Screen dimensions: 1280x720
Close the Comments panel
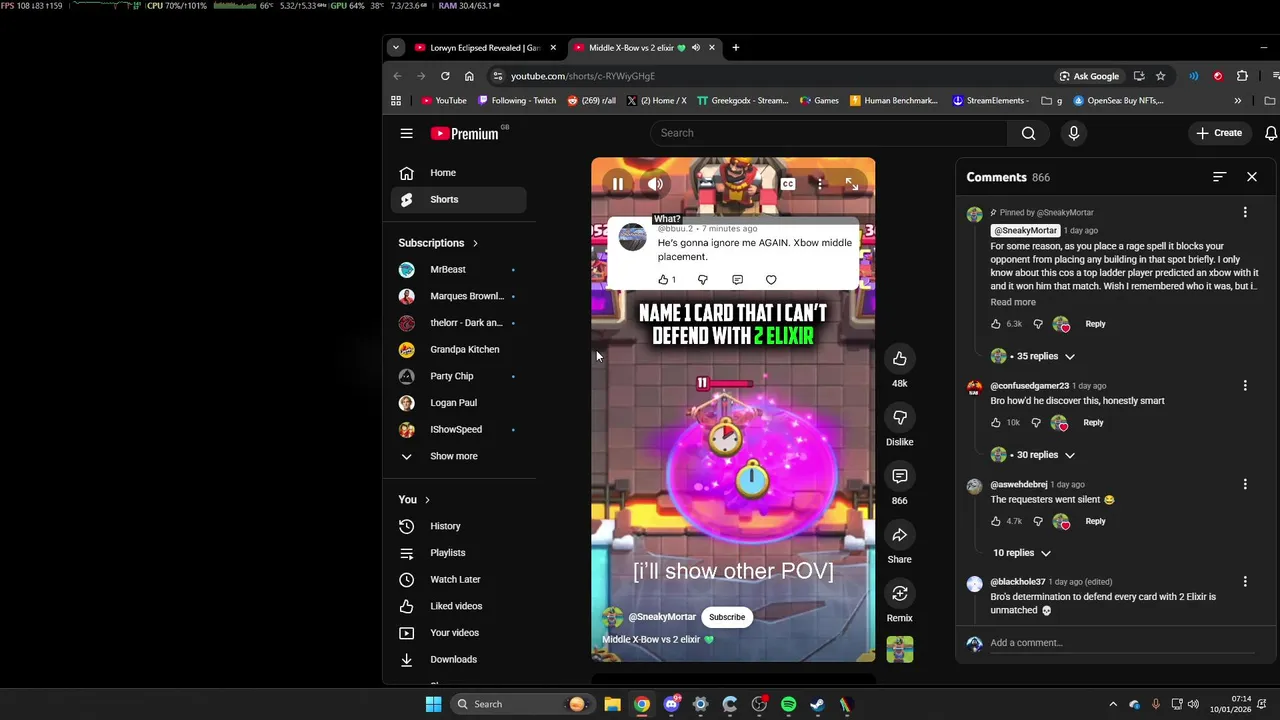pyautogui.click(x=1252, y=177)
